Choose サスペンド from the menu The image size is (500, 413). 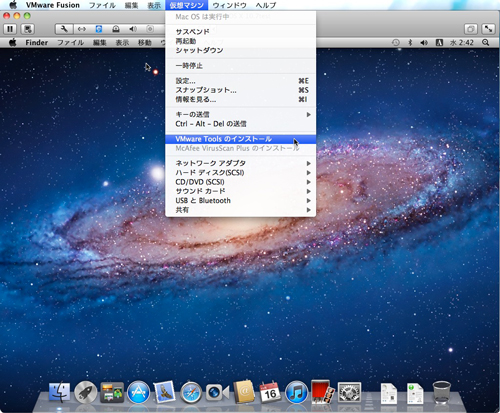[240, 32]
